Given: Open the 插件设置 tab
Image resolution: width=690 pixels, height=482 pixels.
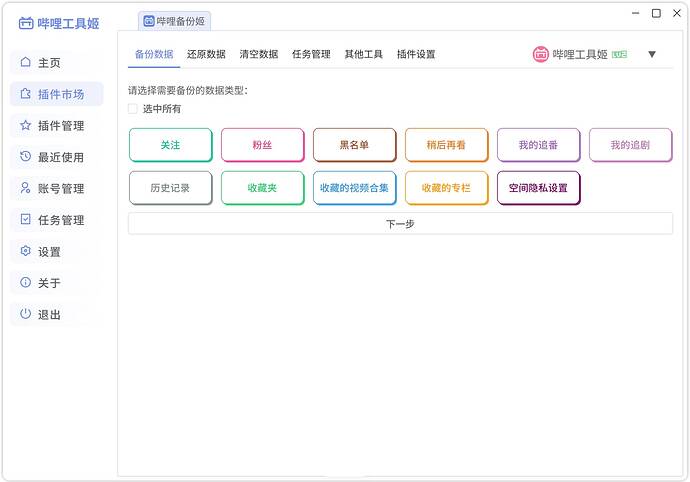Looking at the screenshot, I should point(416,54).
